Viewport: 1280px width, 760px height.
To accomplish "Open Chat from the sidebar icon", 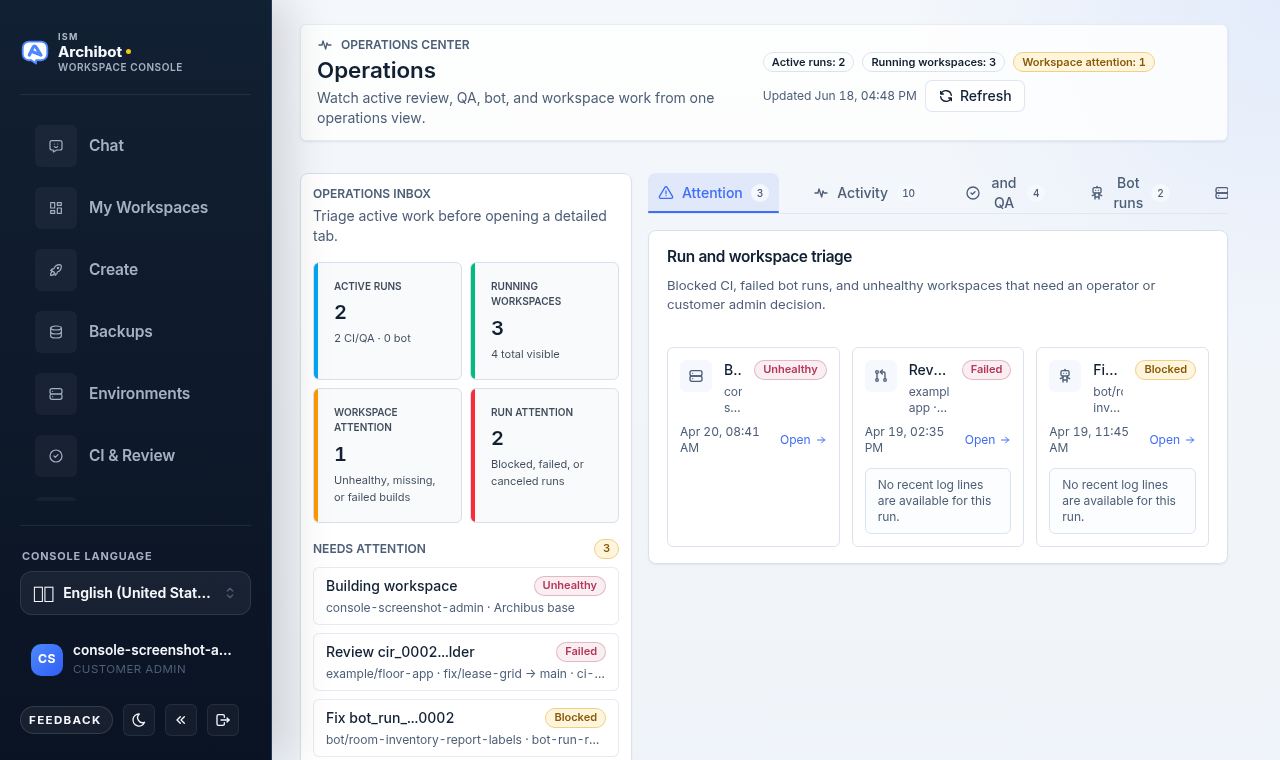I will 56,146.
